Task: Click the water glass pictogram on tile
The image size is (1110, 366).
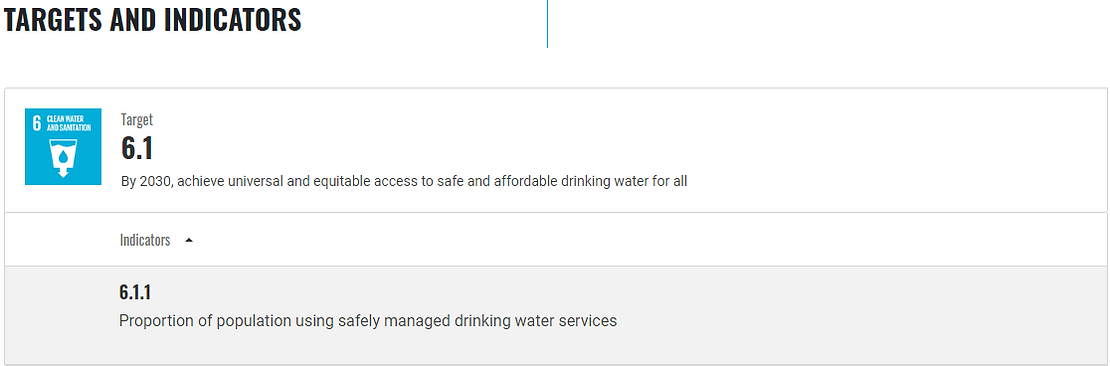Action: [x=63, y=158]
